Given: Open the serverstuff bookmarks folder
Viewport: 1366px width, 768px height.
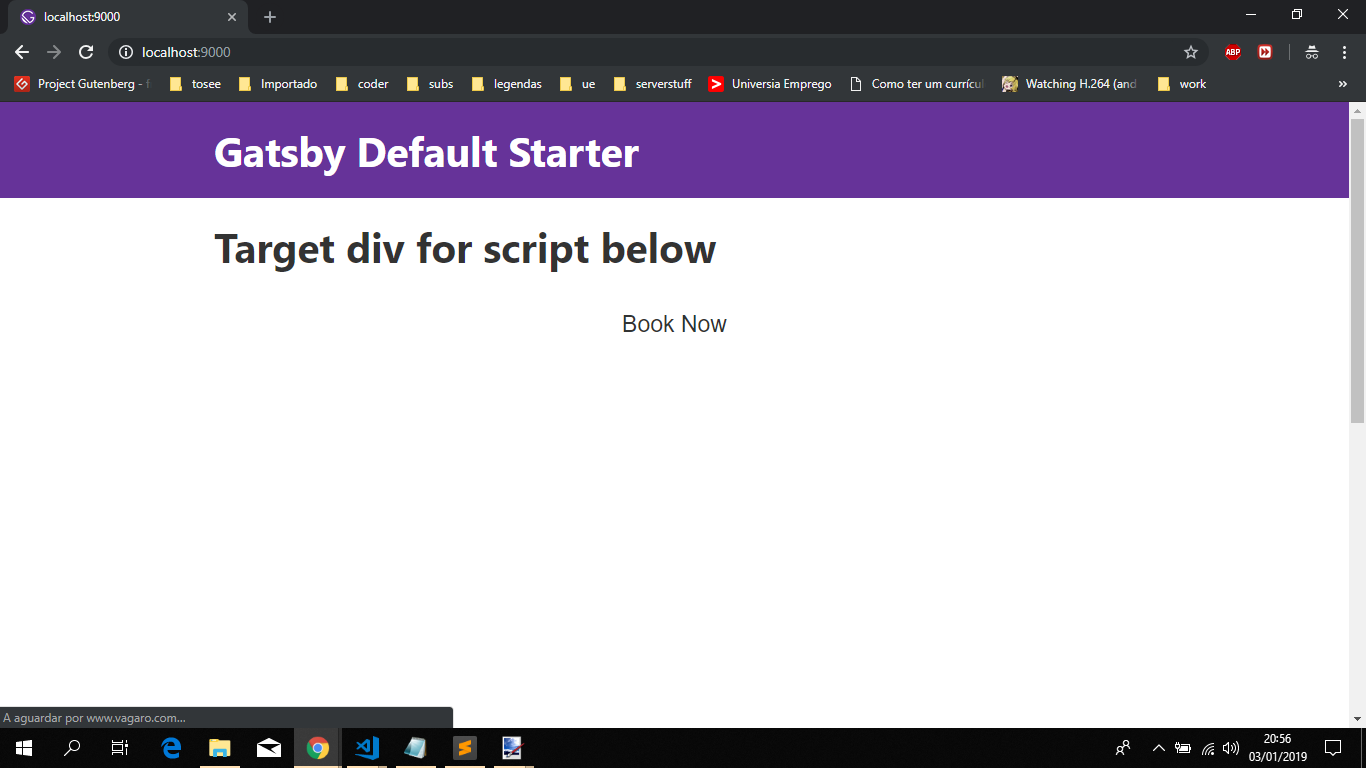Looking at the screenshot, I should click(x=652, y=84).
